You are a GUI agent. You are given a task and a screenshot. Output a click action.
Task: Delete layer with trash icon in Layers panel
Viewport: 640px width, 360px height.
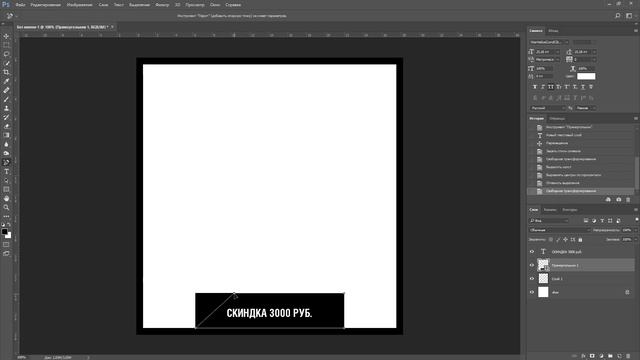(x=628, y=356)
